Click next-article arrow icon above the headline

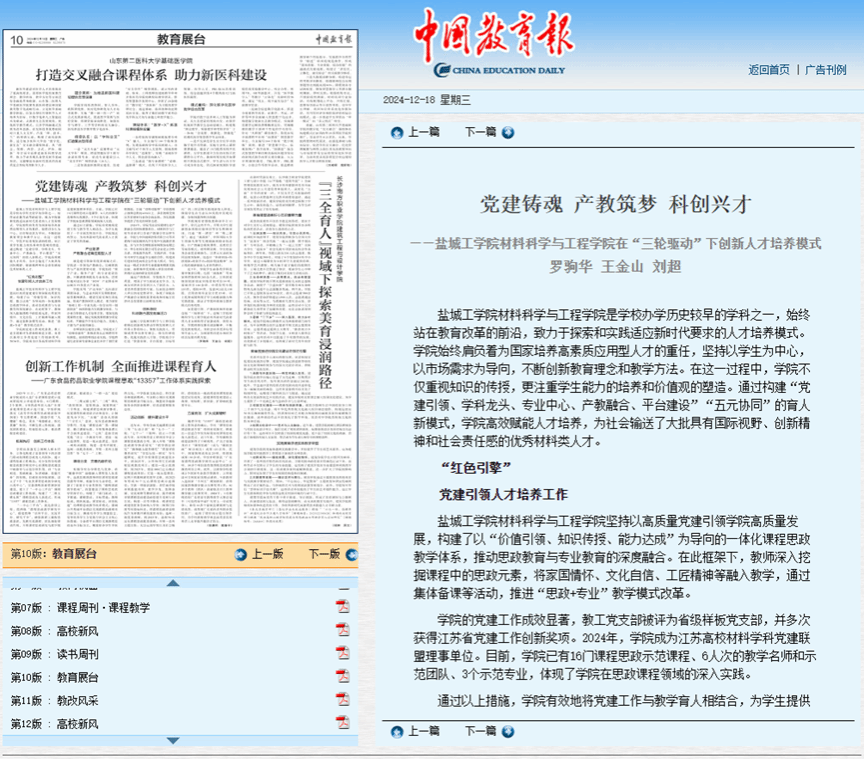click(508, 132)
